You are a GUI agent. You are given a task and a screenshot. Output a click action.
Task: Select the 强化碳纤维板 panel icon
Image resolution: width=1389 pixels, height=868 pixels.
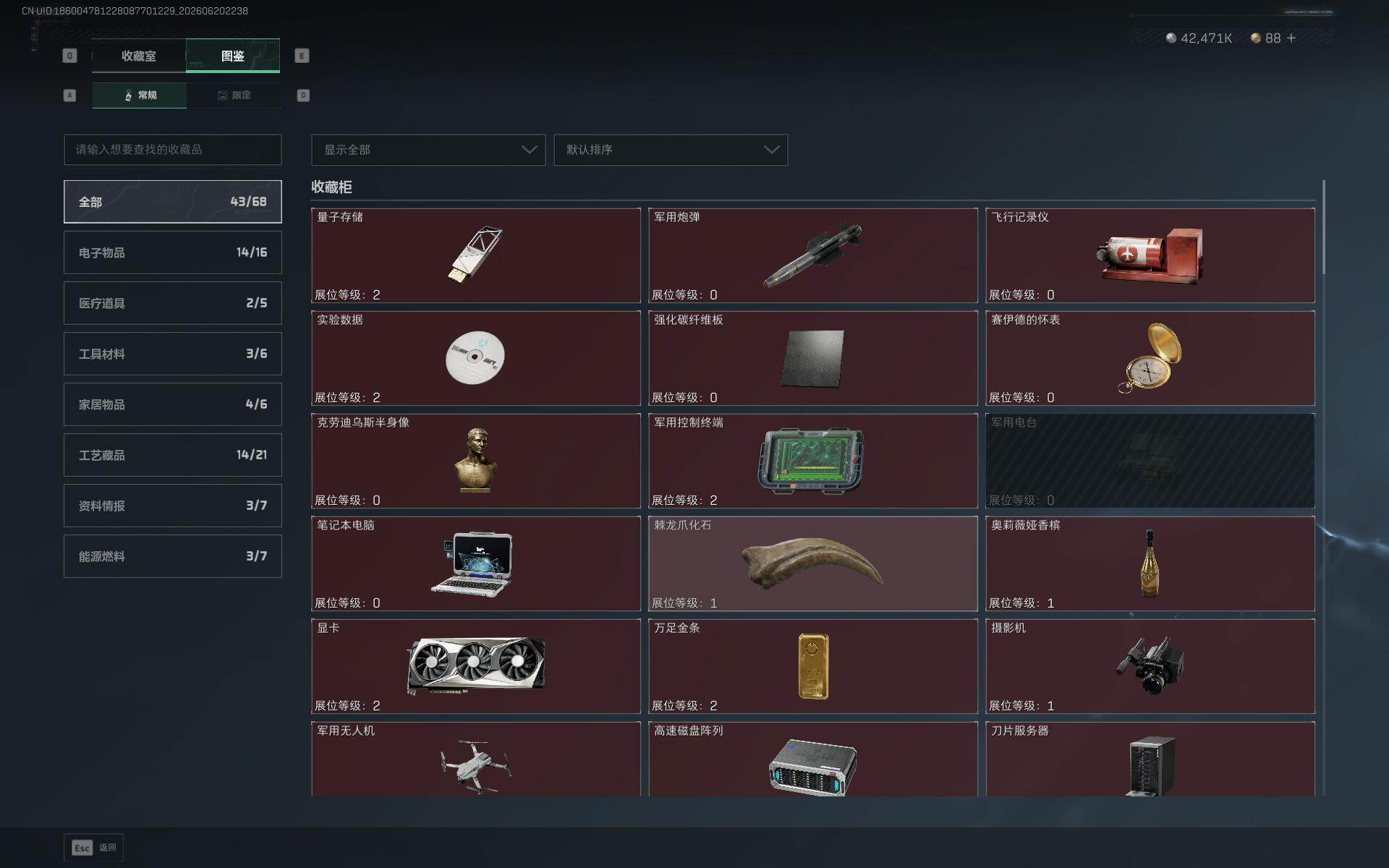(x=812, y=358)
